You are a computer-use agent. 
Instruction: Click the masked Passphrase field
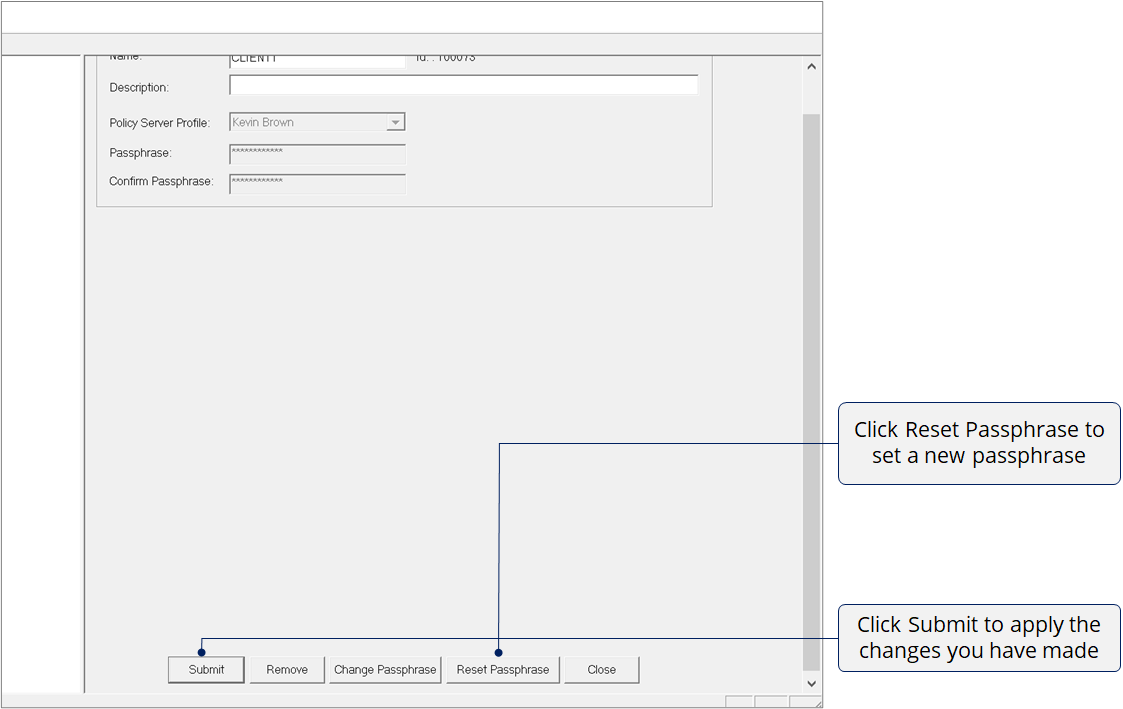pyautogui.click(x=317, y=153)
